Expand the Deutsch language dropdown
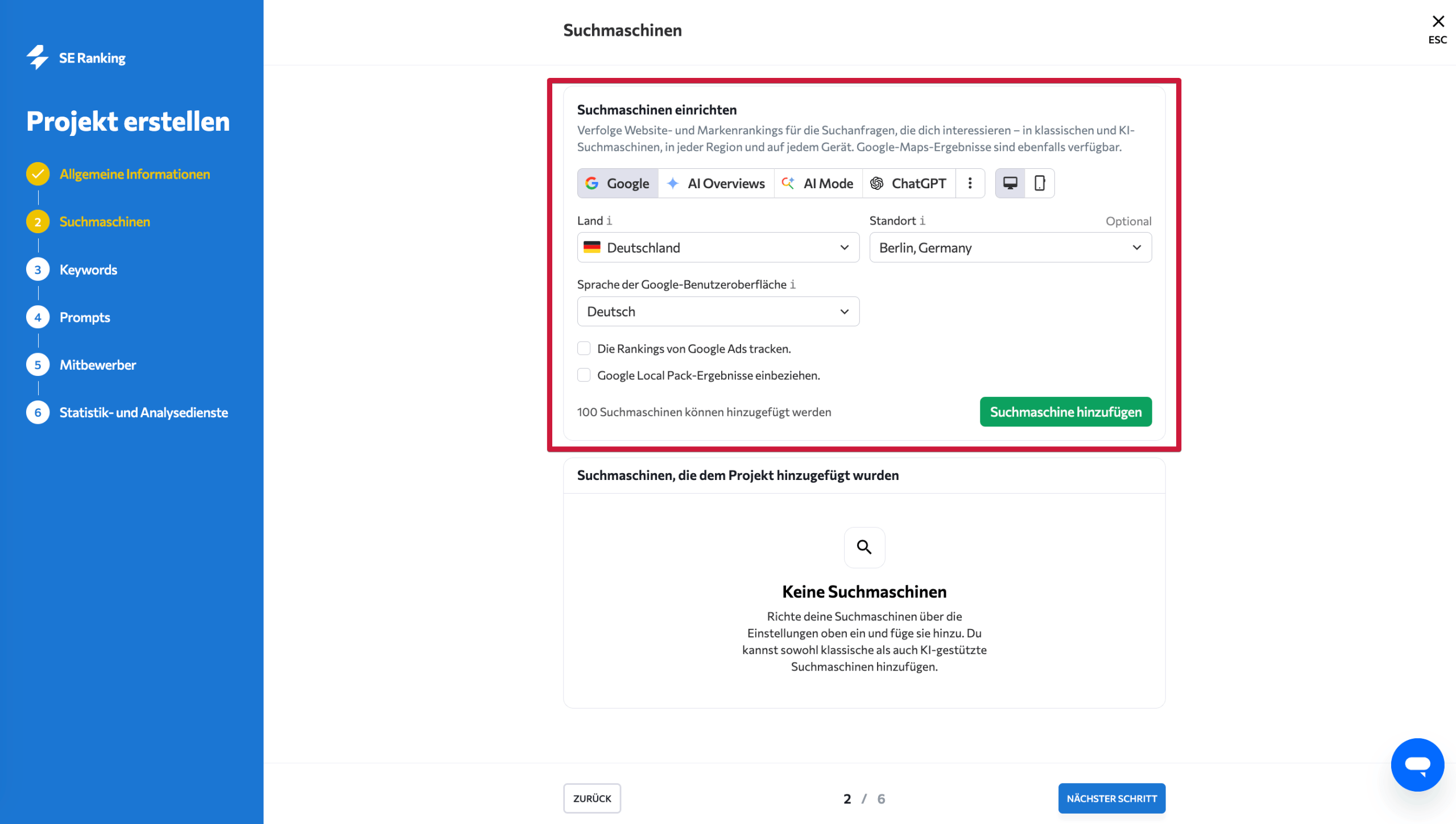This screenshot has height=824, width=1456. 718,311
